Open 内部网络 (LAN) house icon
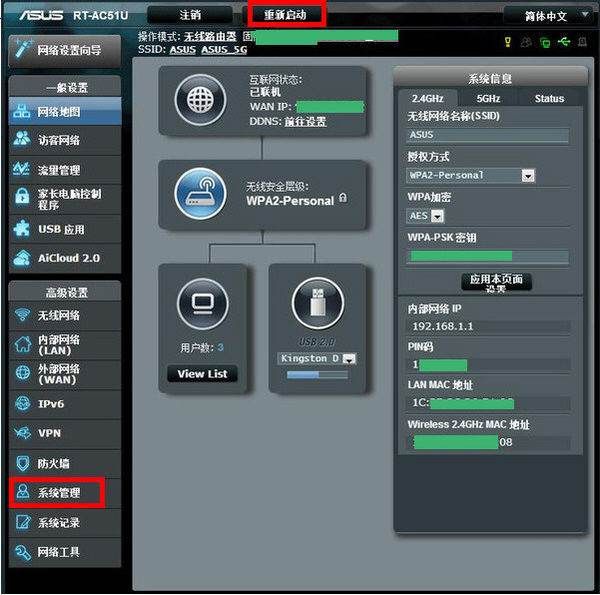600x595 pixels. [x=23, y=344]
